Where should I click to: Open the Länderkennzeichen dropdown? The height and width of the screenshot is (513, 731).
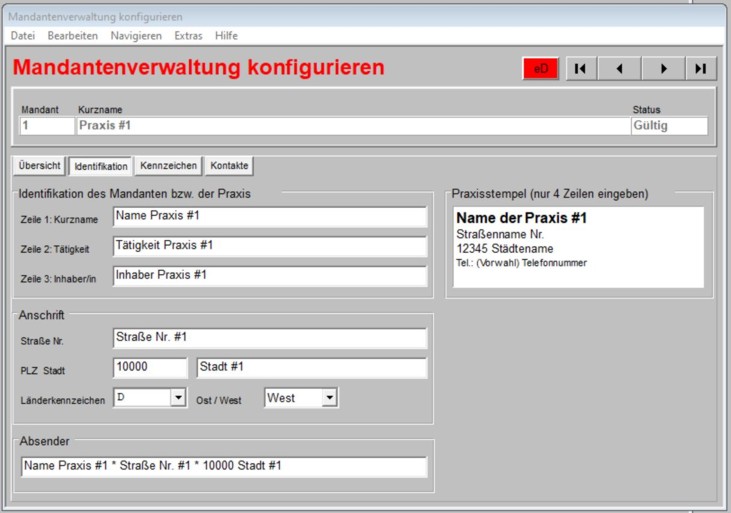point(178,398)
